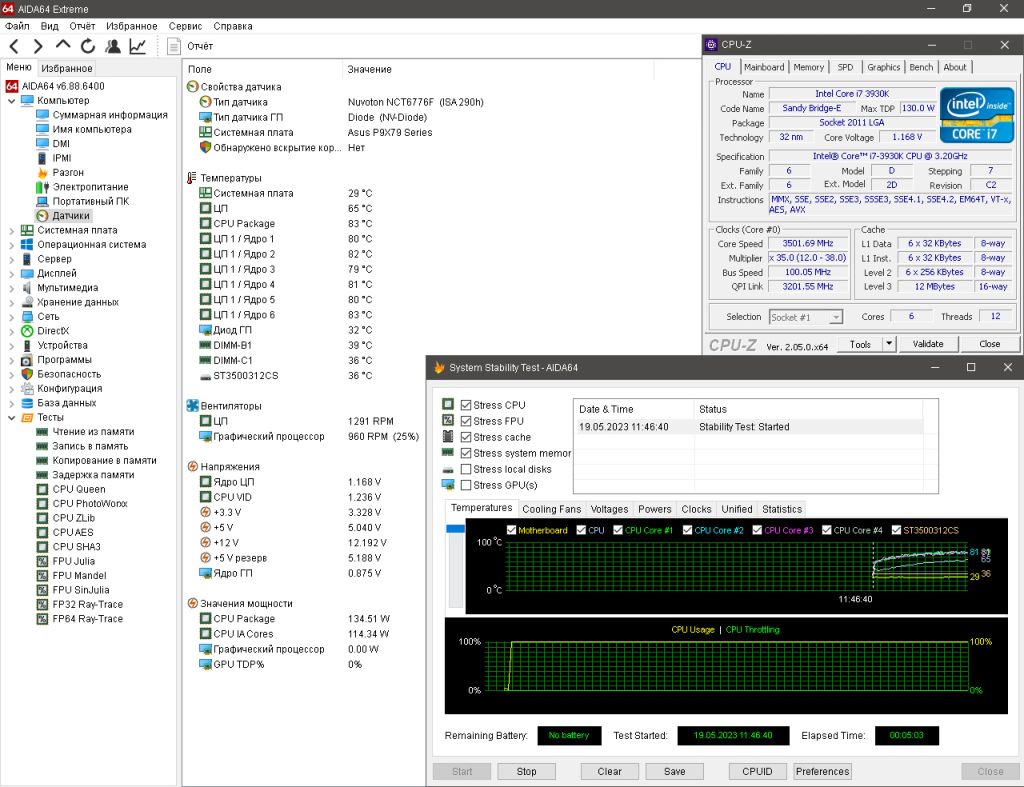Image resolution: width=1024 pixels, height=787 pixels.
Task: Select the CPU Queen benchmark test
Action: [79, 489]
